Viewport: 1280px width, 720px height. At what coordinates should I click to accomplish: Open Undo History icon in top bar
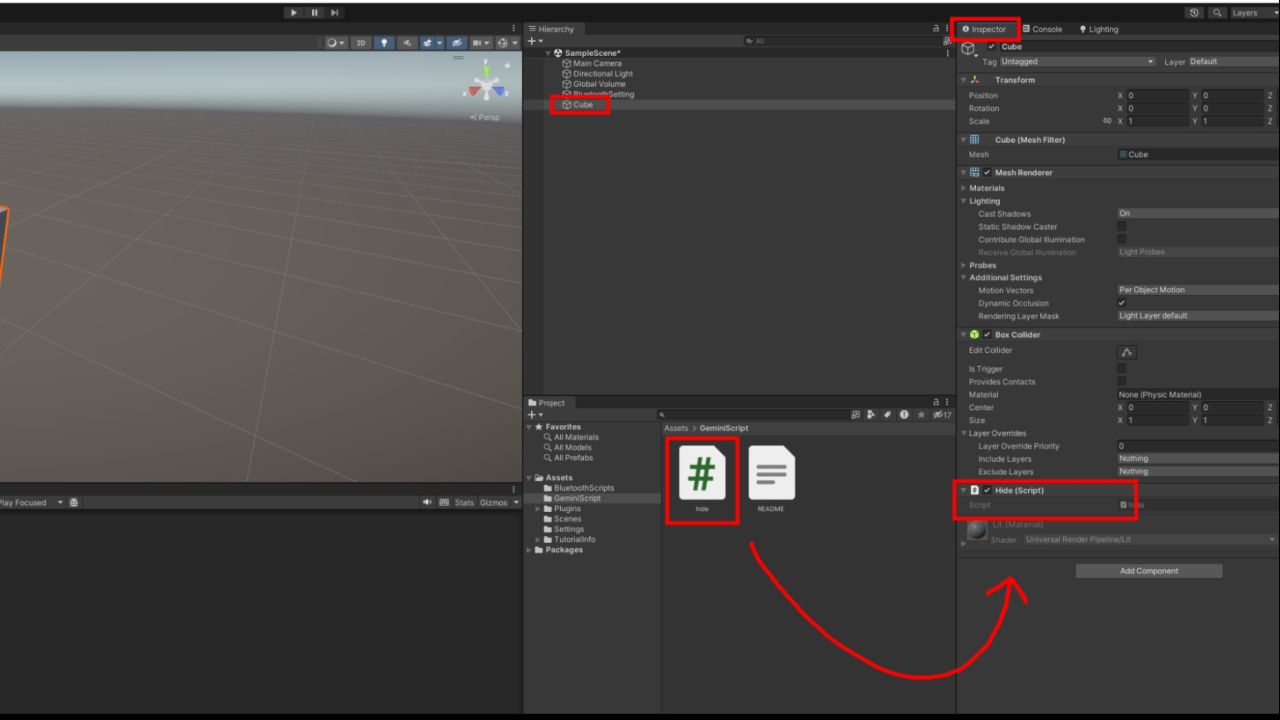(x=1195, y=13)
